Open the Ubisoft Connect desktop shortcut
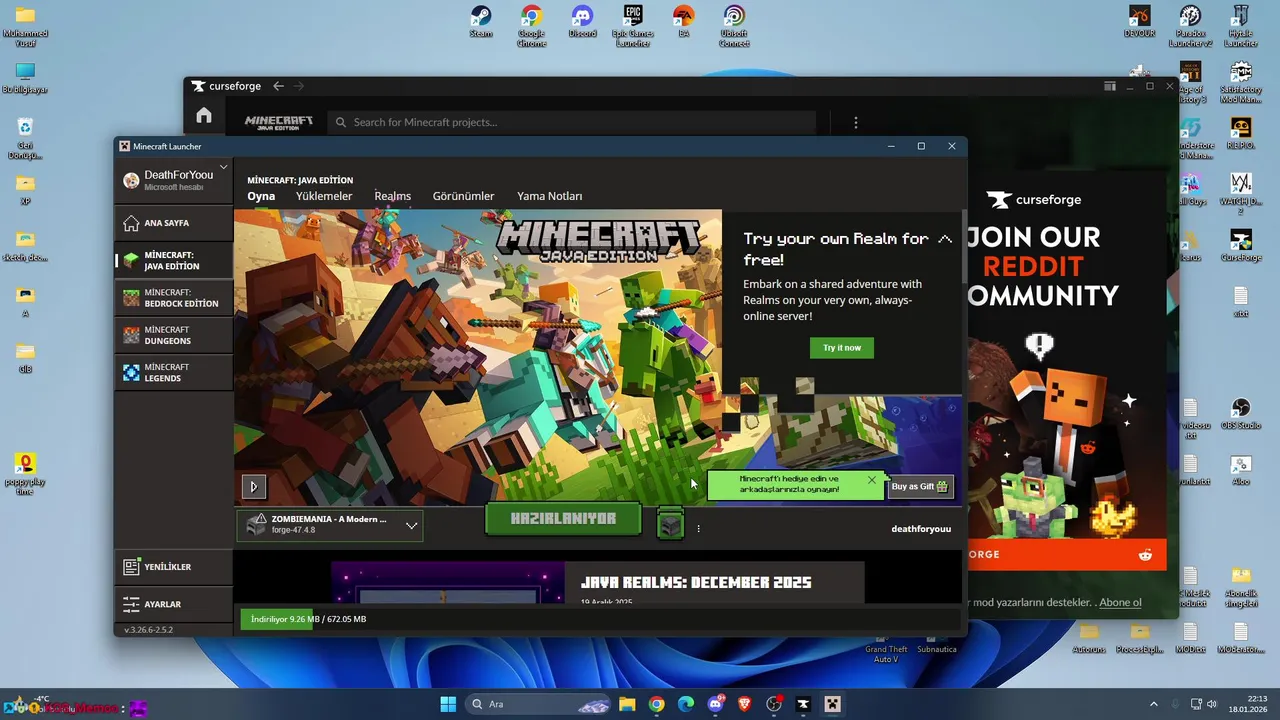Viewport: 1280px width, 720px height. [734, 26]
